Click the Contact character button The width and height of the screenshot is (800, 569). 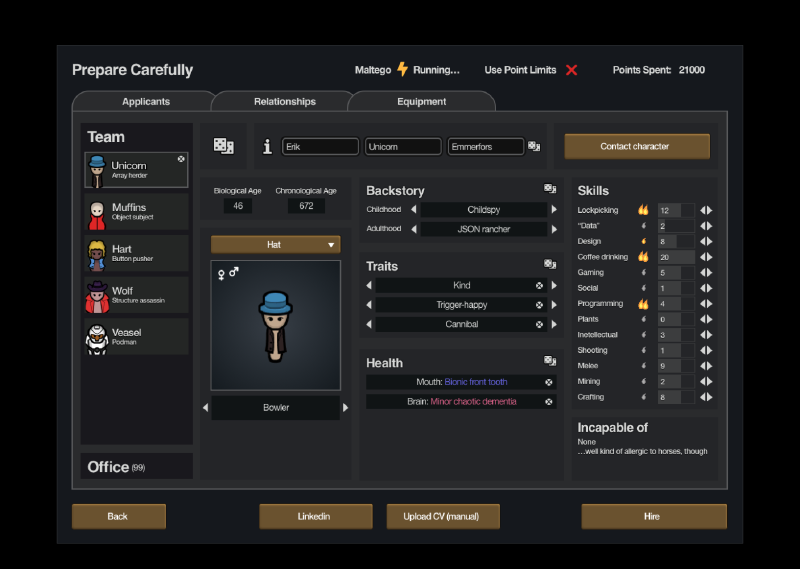[x=637, y=146]
